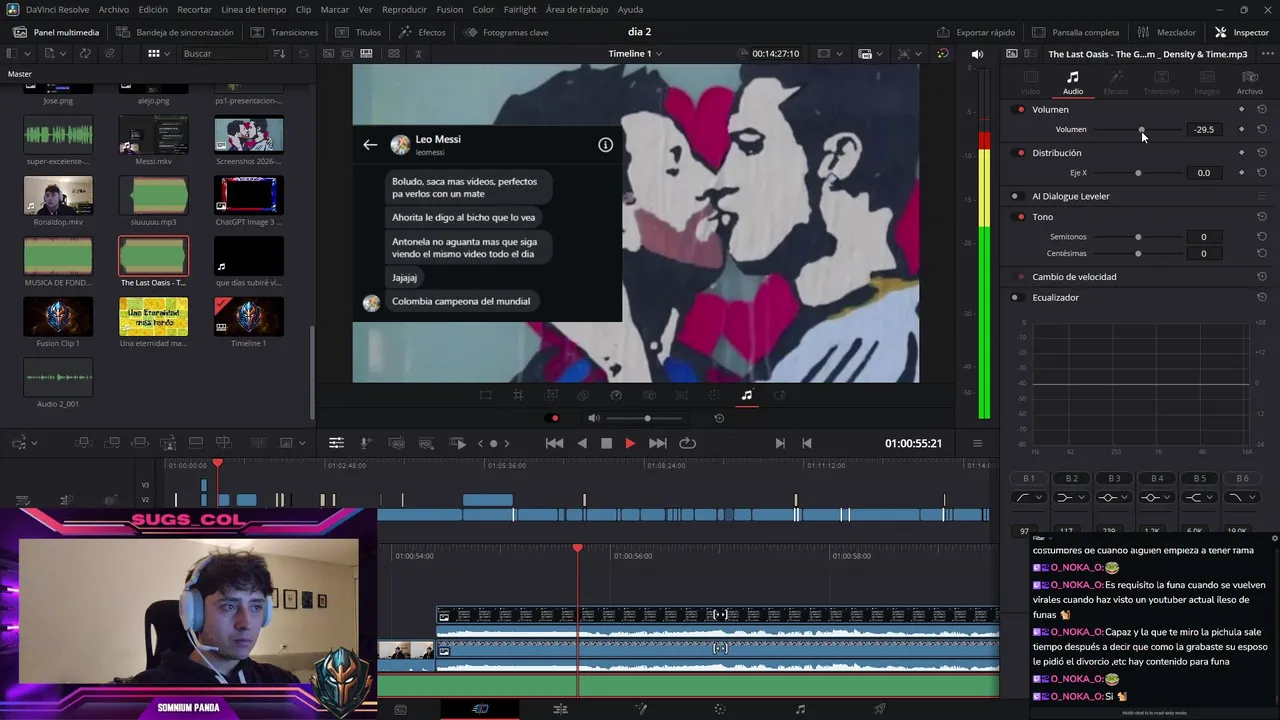
Task: Mute viewer audio via speaker icon
Action: [594, 418]
